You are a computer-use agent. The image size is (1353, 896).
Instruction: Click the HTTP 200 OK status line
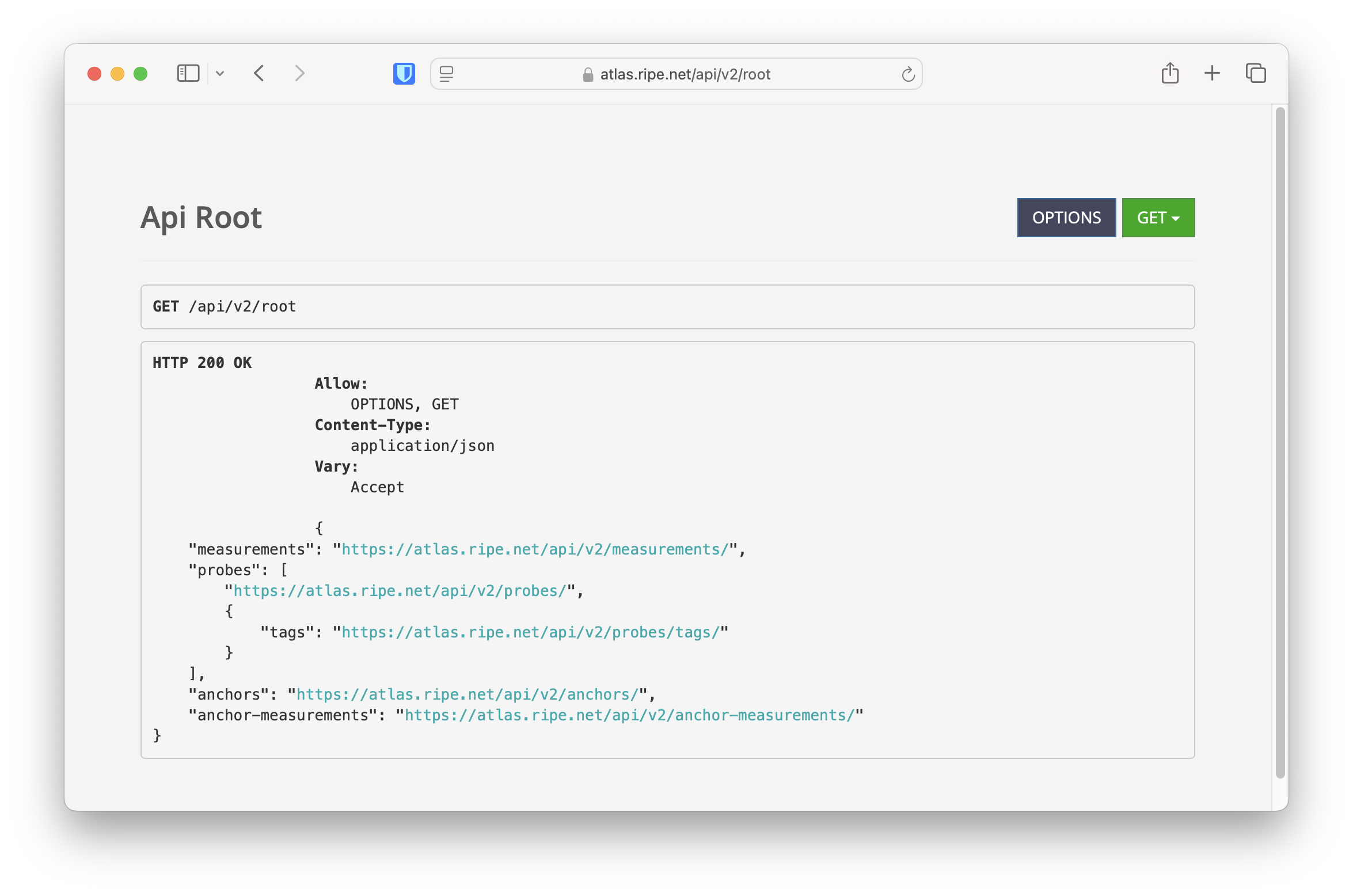(202, 363)
